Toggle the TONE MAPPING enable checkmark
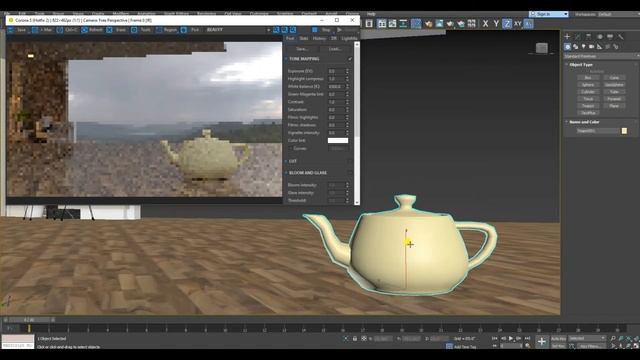640x360 pixels. 350,59
